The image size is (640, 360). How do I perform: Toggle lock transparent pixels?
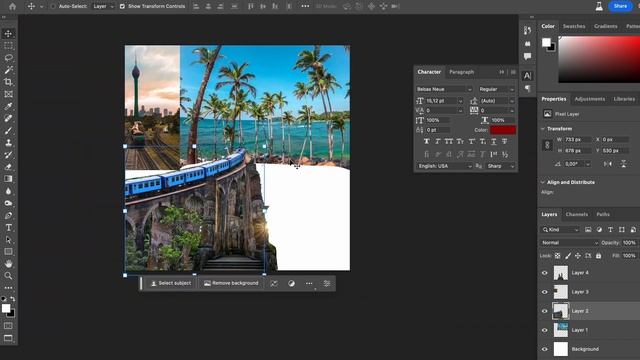point(558,256)
